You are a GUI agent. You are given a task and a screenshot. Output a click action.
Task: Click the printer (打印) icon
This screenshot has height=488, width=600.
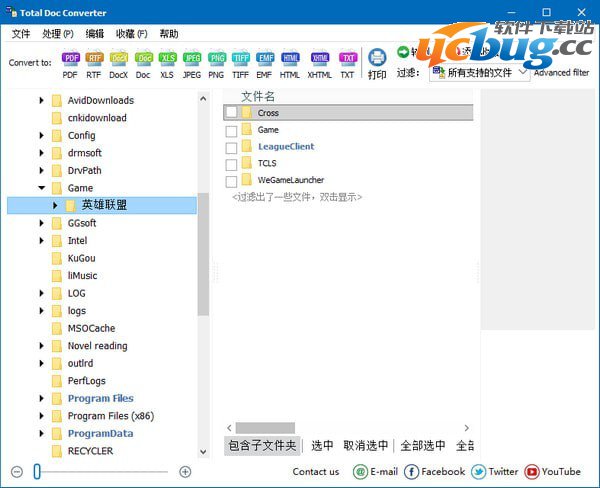click(377, 58)
